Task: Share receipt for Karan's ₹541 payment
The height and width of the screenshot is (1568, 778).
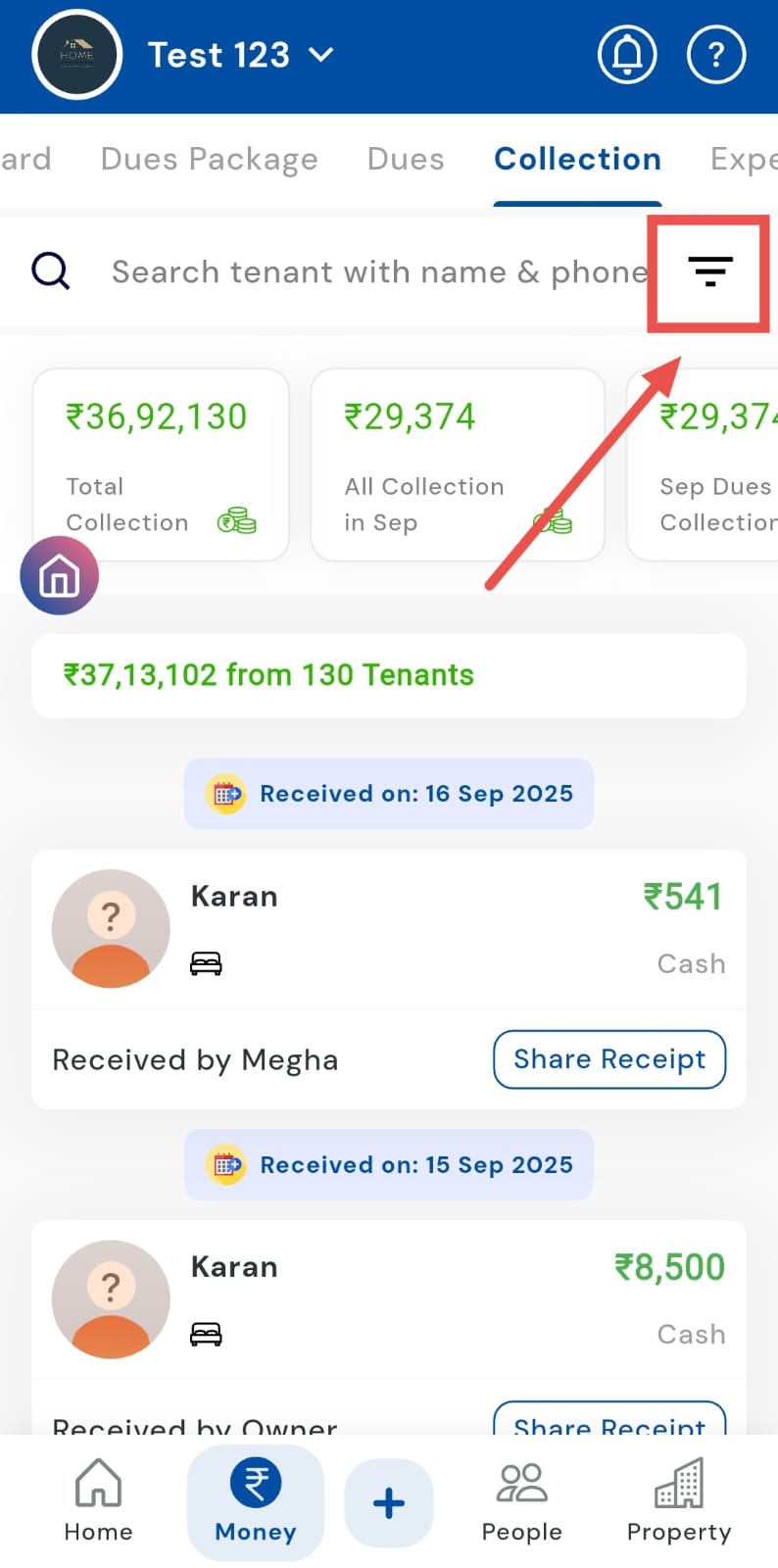Action: (608, 1058)
